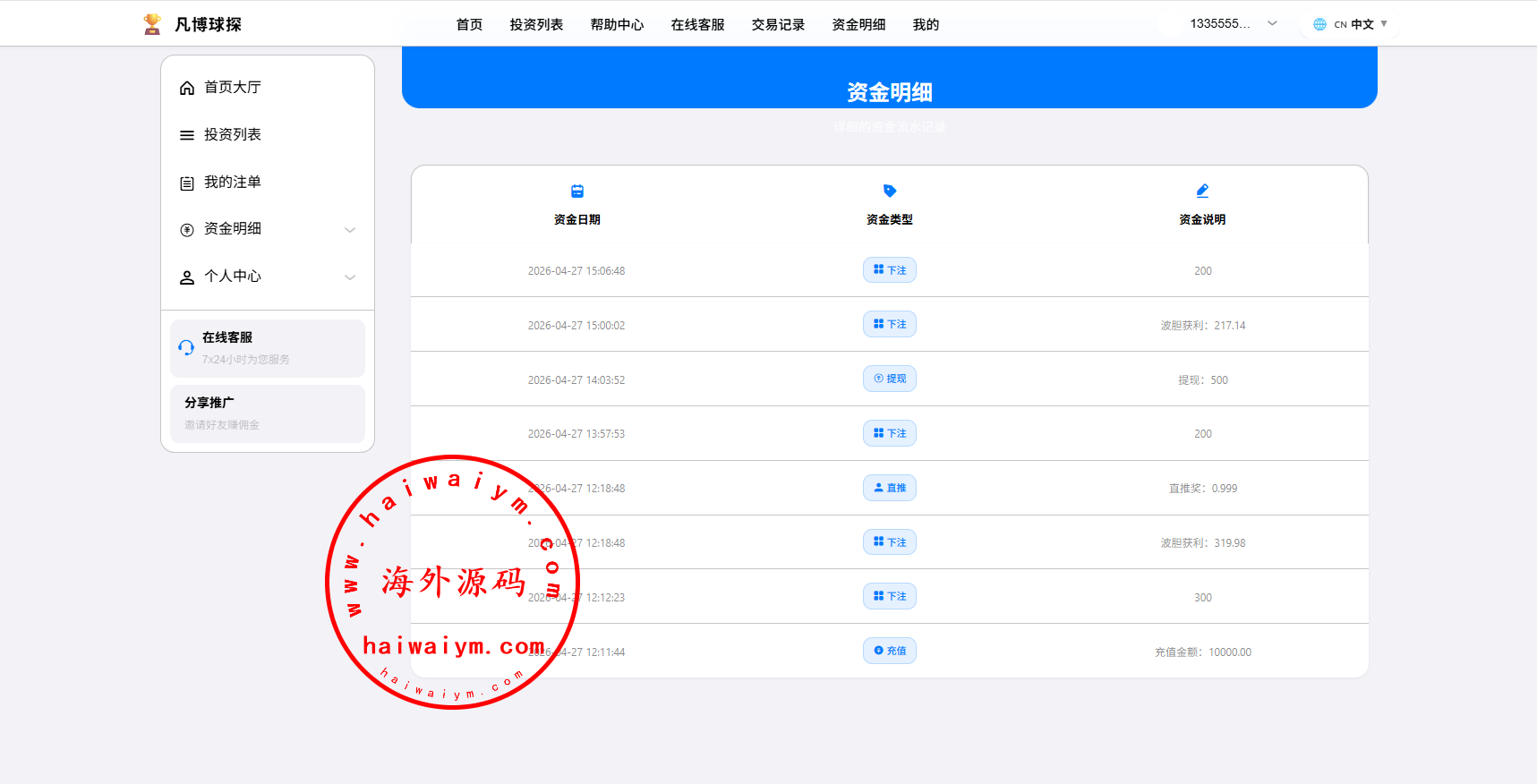Click the pencil icon above 资金说明
The width and height of the screenshot is (1537, 784).
coord(1202,191)
